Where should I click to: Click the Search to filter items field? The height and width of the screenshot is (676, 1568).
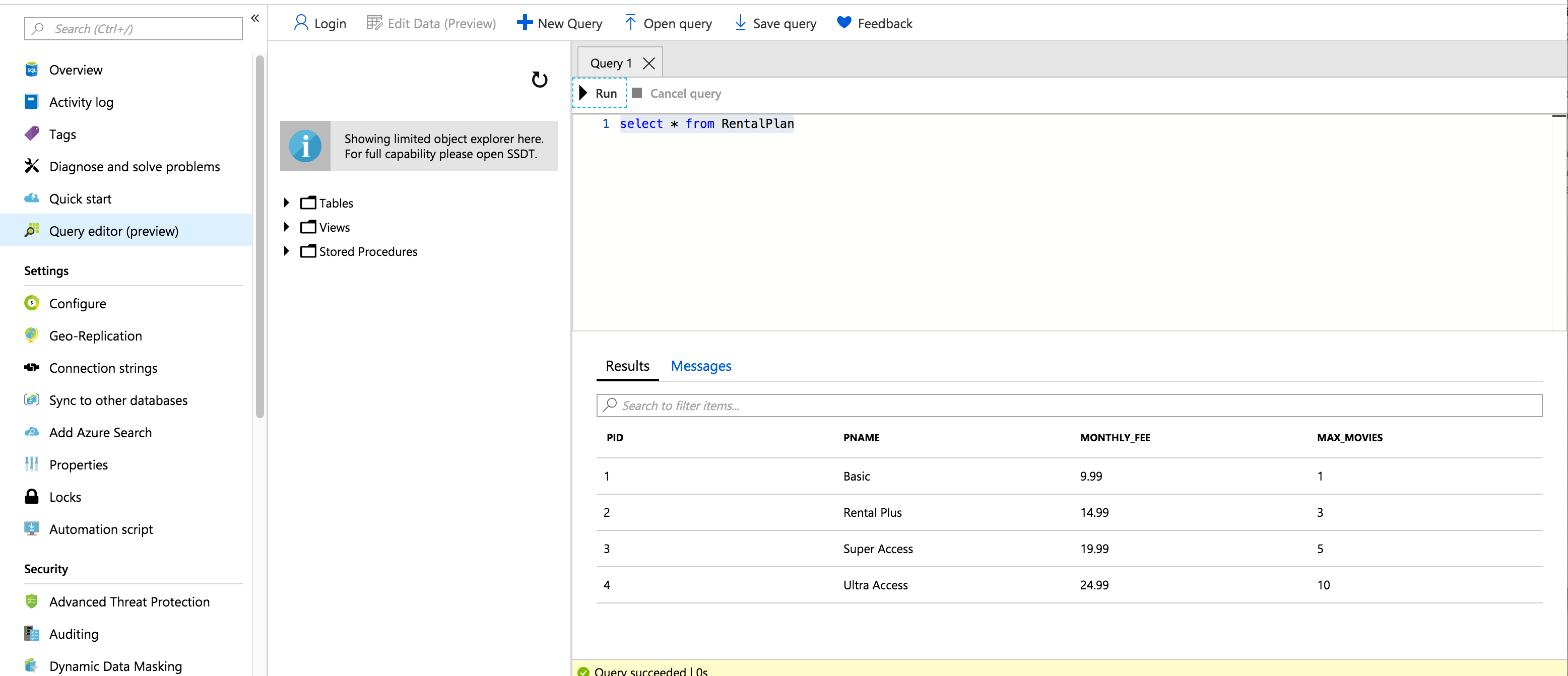click(x=1069, y=406)
